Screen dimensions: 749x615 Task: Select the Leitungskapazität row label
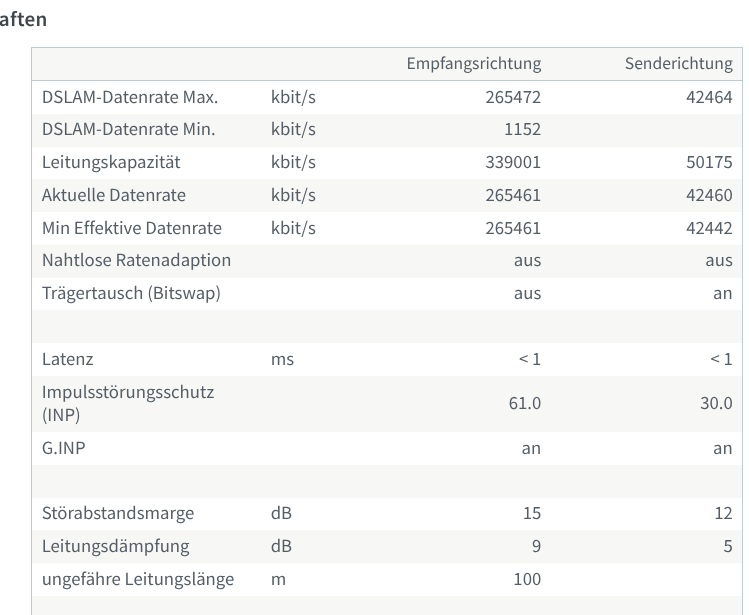111,162
